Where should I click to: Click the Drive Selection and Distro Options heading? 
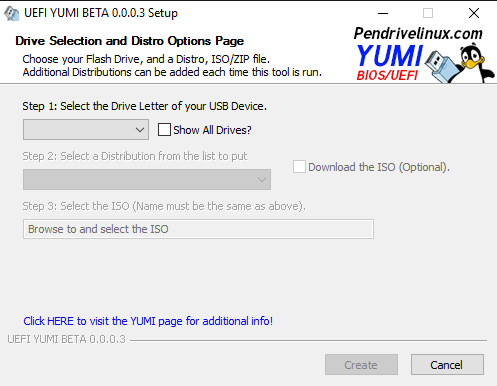click(x=129, y=41)
